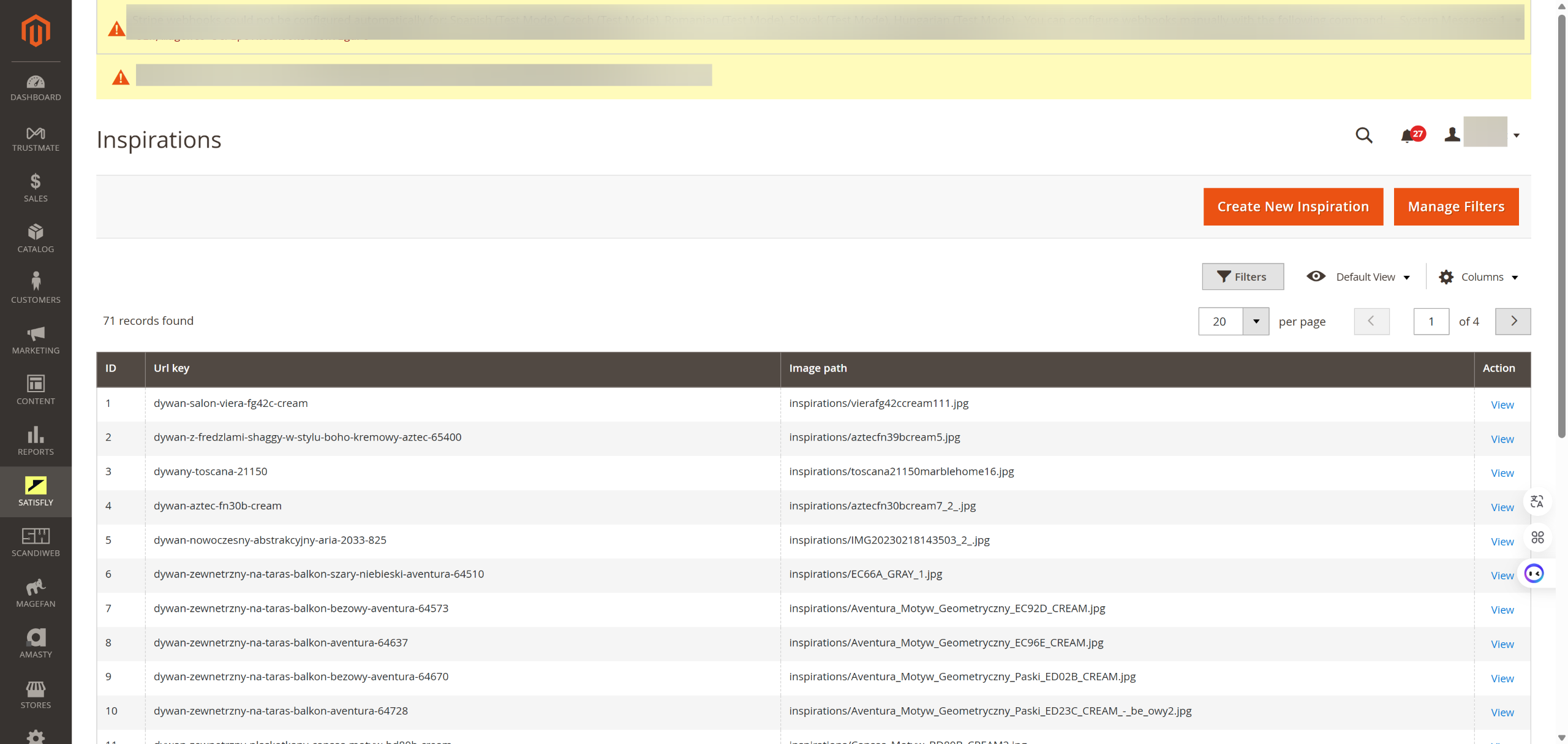Click Create New Inspiration button

[x=1293, y=207]
